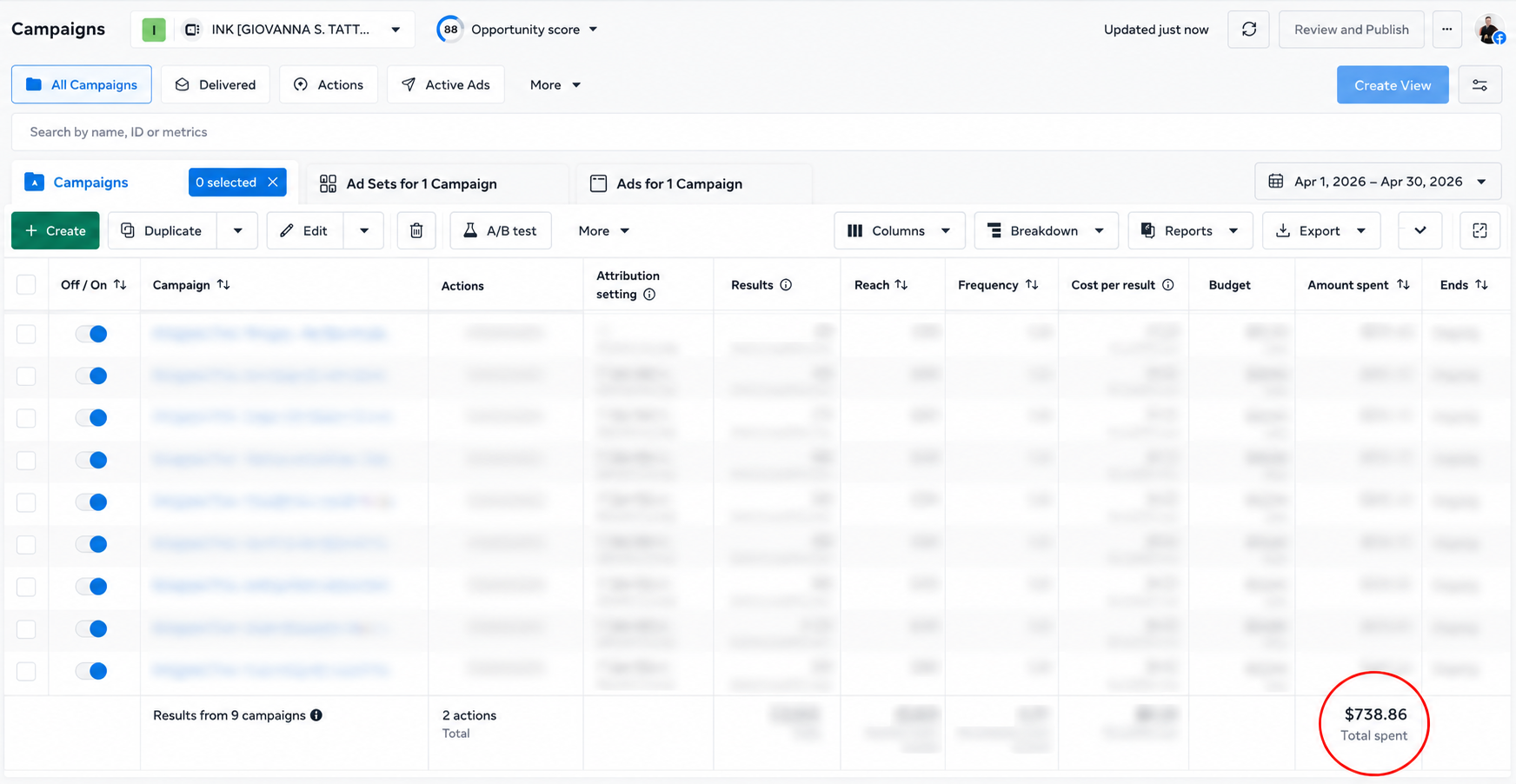Sort by Frequency arrows
1516x784 pixels.
coord(1032,285)
